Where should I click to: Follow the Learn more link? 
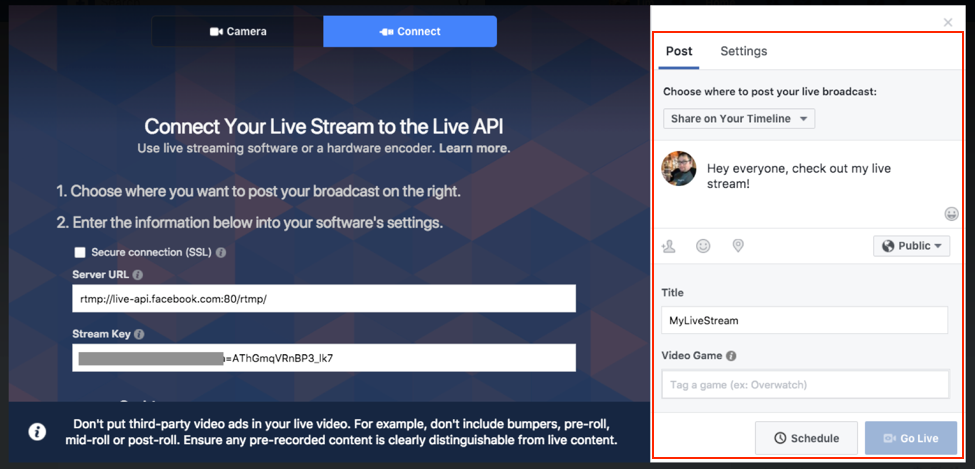pyautogui.click(x=474, y=148)
